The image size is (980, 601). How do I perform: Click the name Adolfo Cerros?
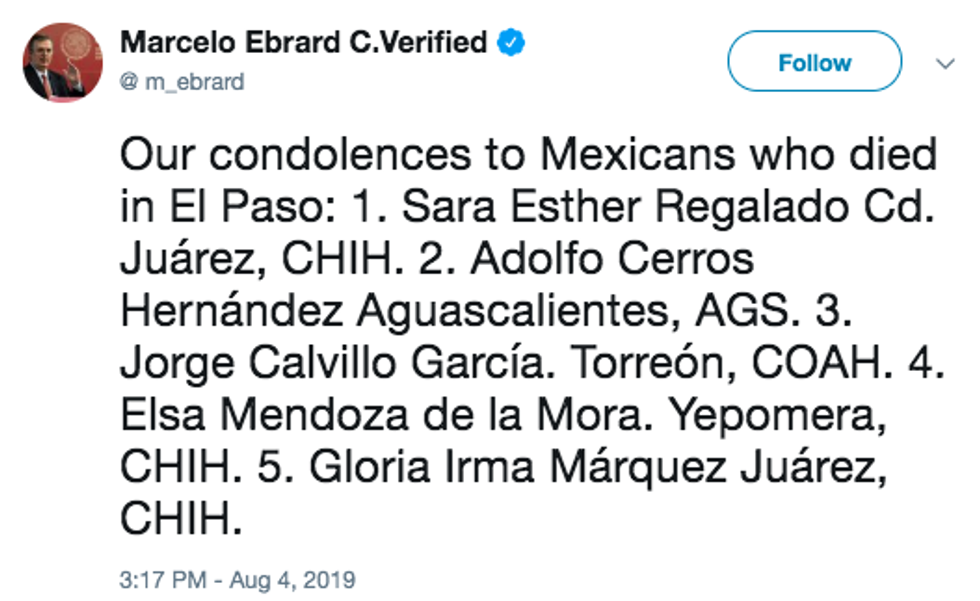[612, 259]
